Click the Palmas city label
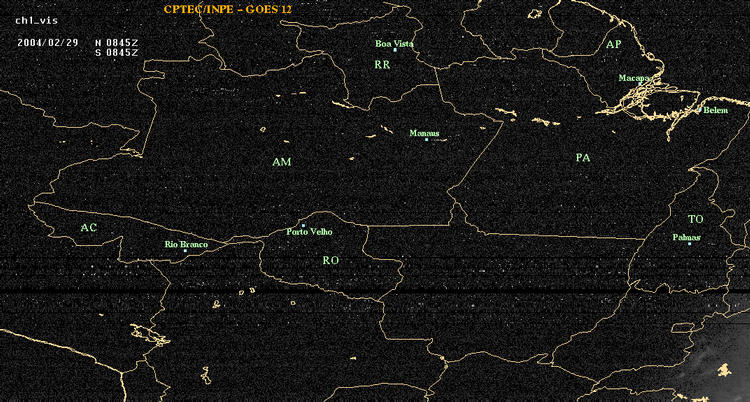Screen dimensions: 750x402 (687, 237)
